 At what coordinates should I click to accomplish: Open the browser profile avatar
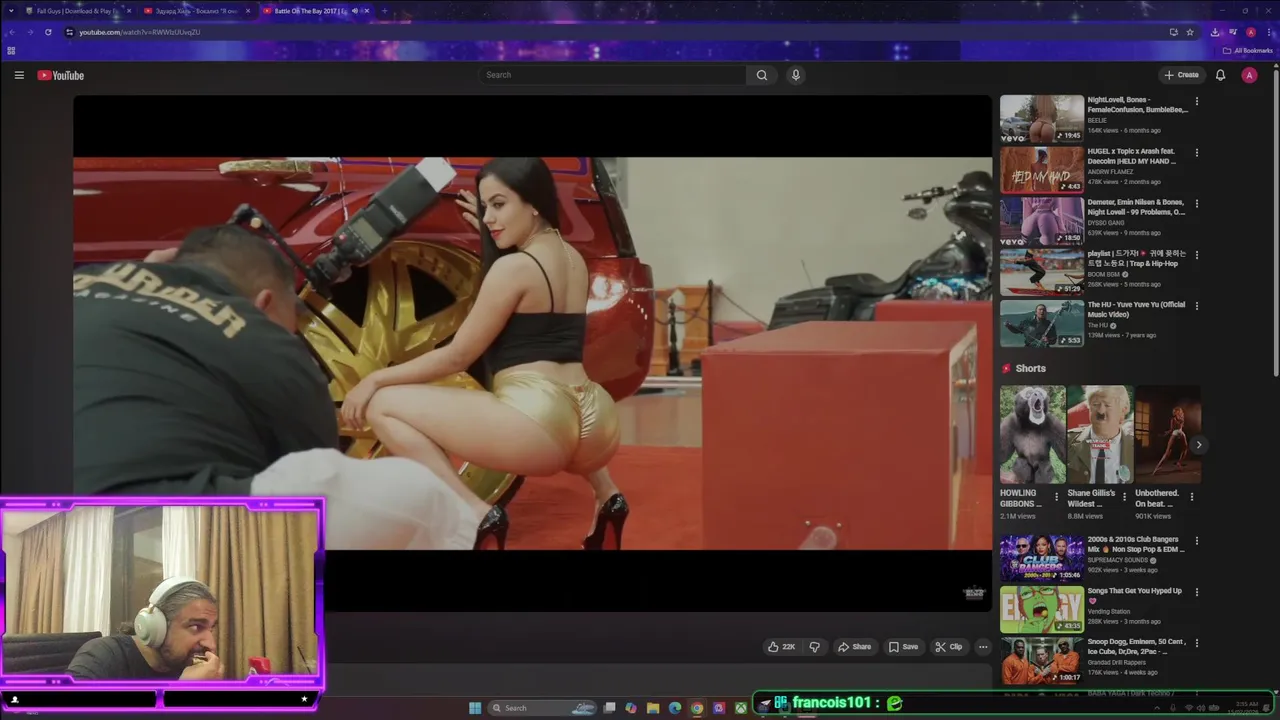1250,32
